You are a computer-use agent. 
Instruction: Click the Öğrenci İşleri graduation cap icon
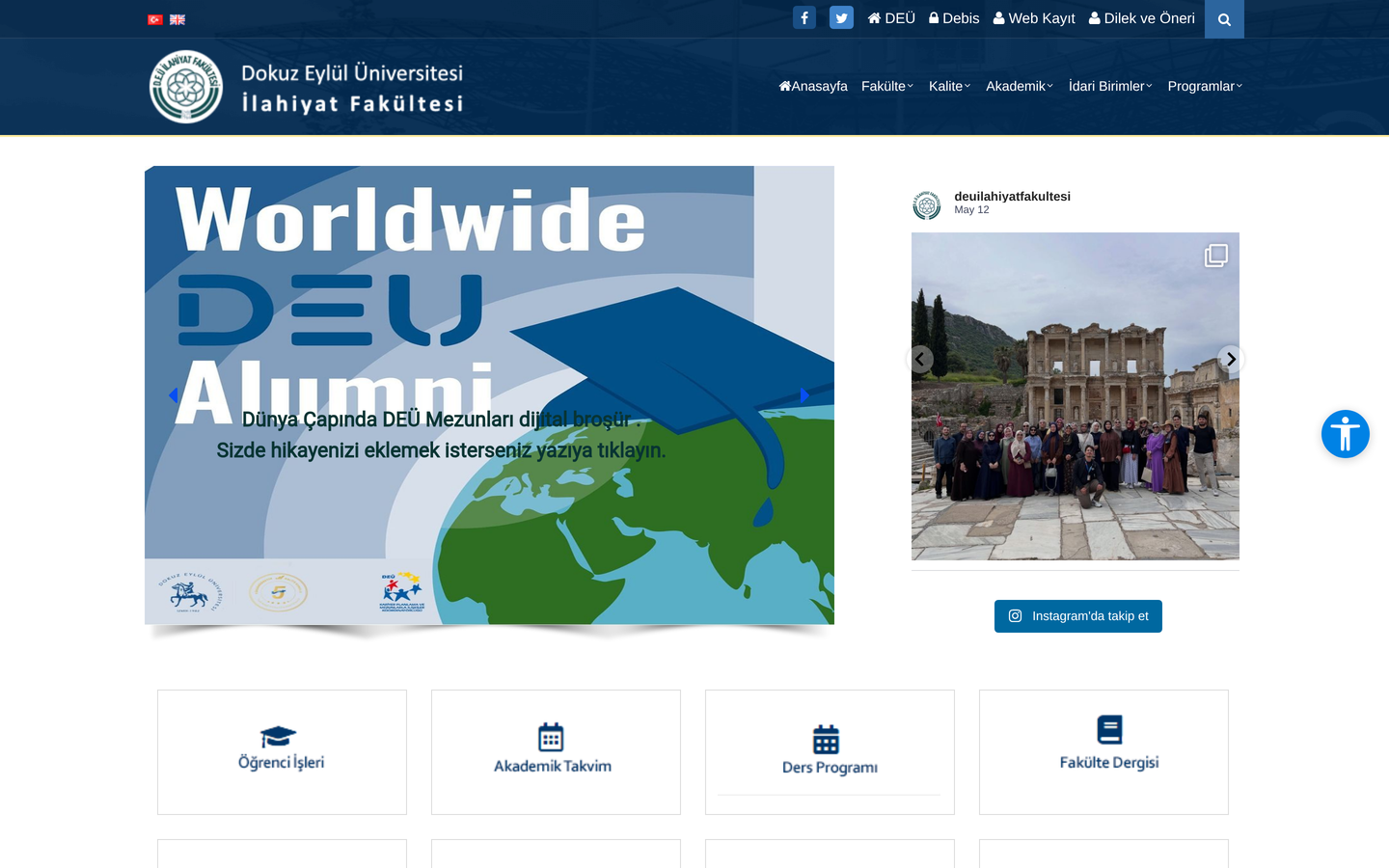pyautogui.click(x=278, y=737)
